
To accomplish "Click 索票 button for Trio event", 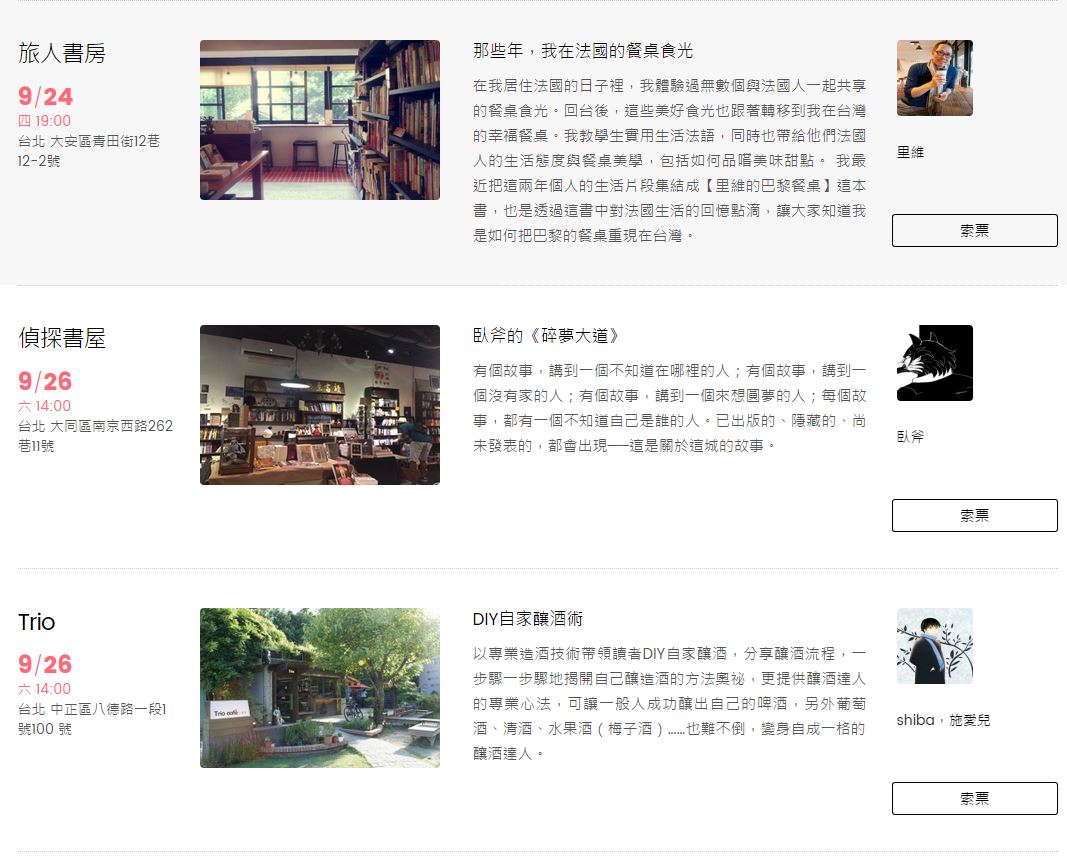I will 974,799.
